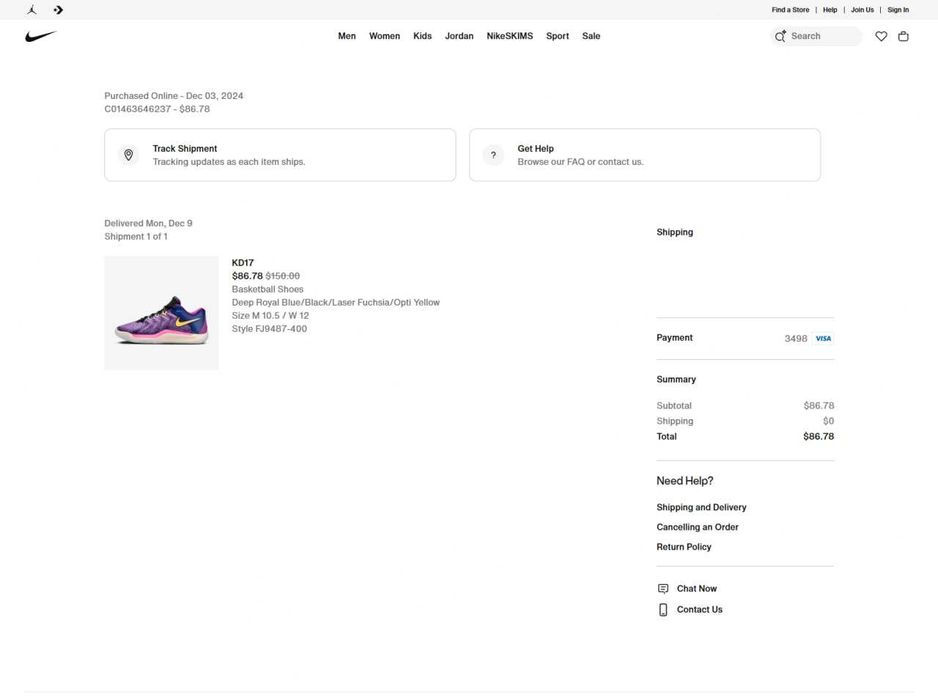Open the Get Help card
Image resolution: width=938 pixels, height=700 pixels.
coord(645,155)
